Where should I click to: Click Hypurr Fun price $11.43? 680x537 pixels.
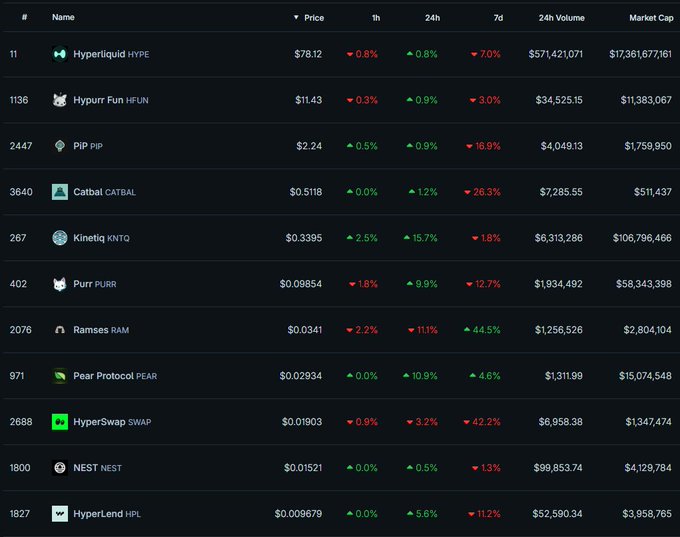pos(308,100)
